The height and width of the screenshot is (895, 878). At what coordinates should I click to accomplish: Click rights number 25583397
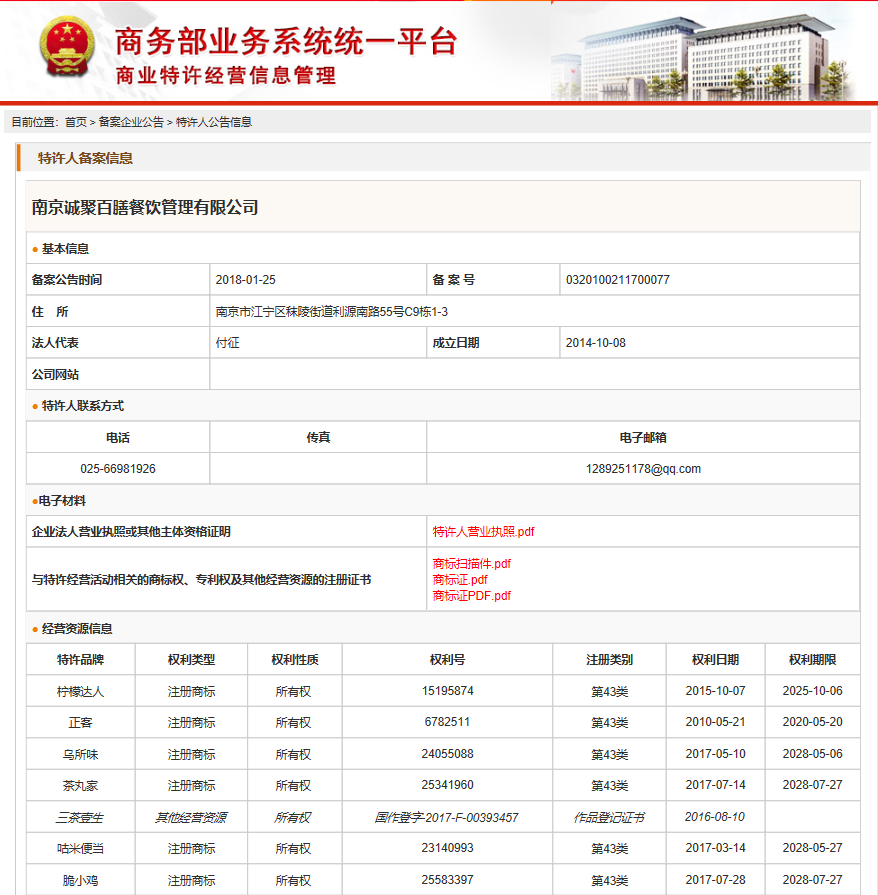448,880
